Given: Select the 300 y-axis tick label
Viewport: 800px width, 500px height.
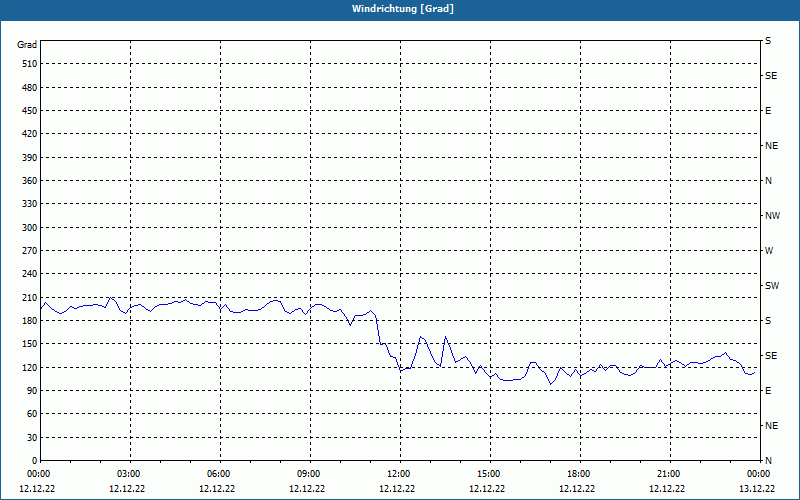Looking at the screenshot, I should [29, 228].
